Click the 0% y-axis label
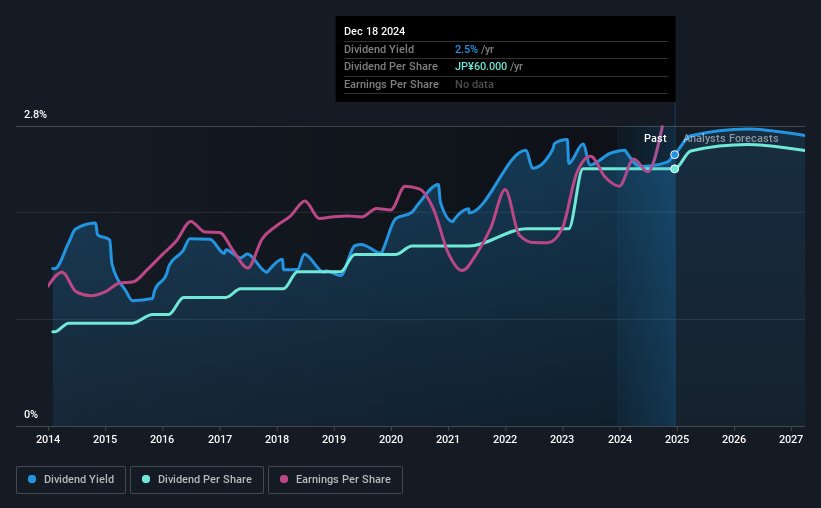The image size is (821, 508). coord(31,414)
